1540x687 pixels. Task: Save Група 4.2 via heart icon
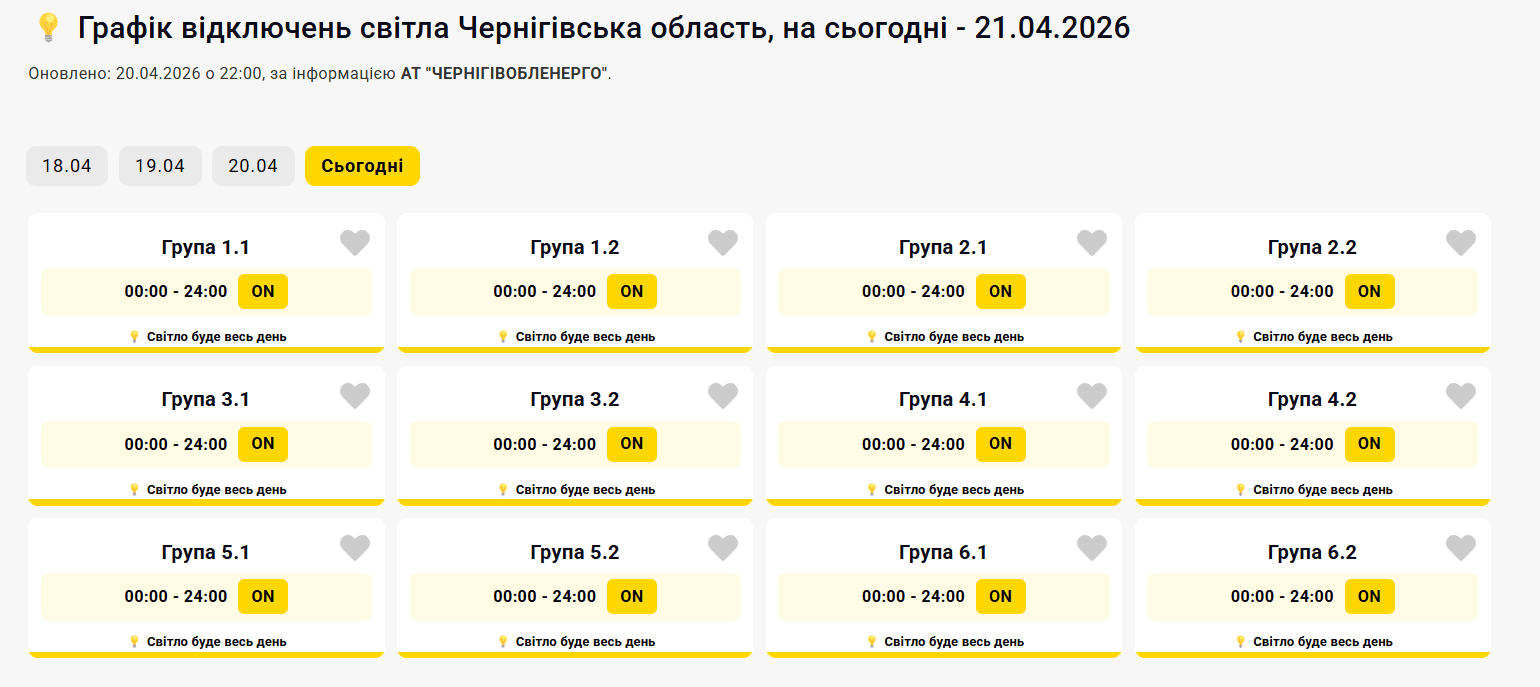click(x=1461, y=396)
